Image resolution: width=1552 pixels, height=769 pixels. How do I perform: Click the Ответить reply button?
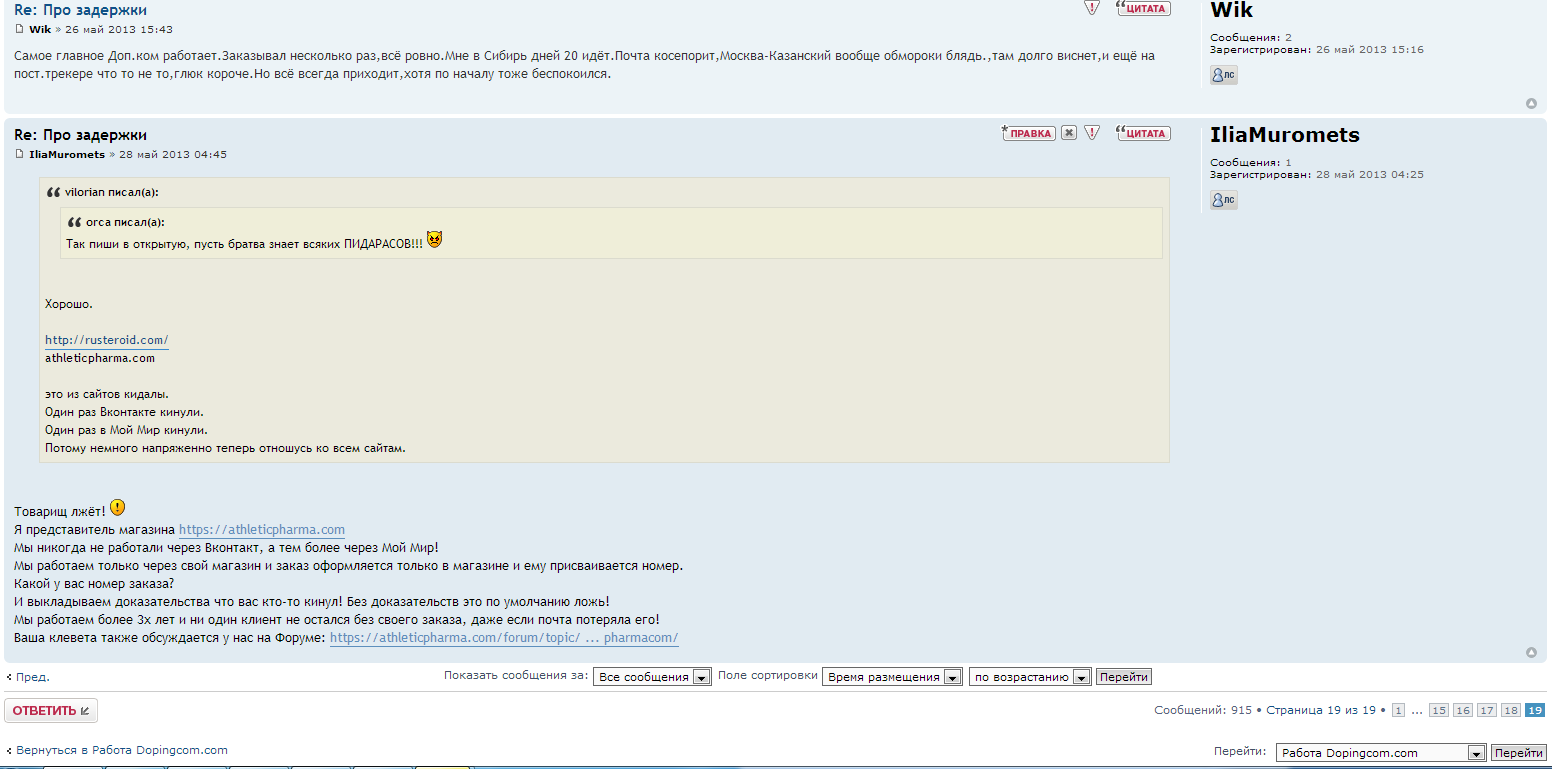(x=51, y=711)
